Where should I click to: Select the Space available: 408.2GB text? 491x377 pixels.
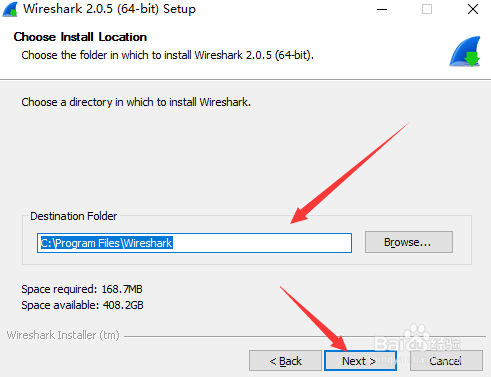(x=82, y=305)
